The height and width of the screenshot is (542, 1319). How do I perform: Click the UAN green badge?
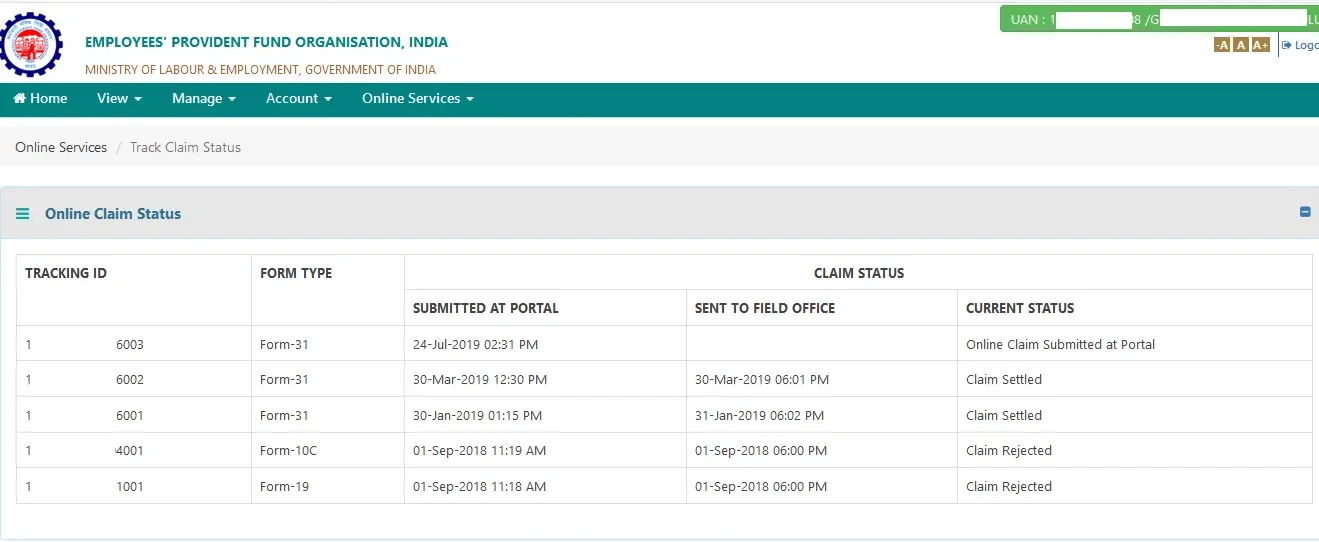coord(1160,19)
